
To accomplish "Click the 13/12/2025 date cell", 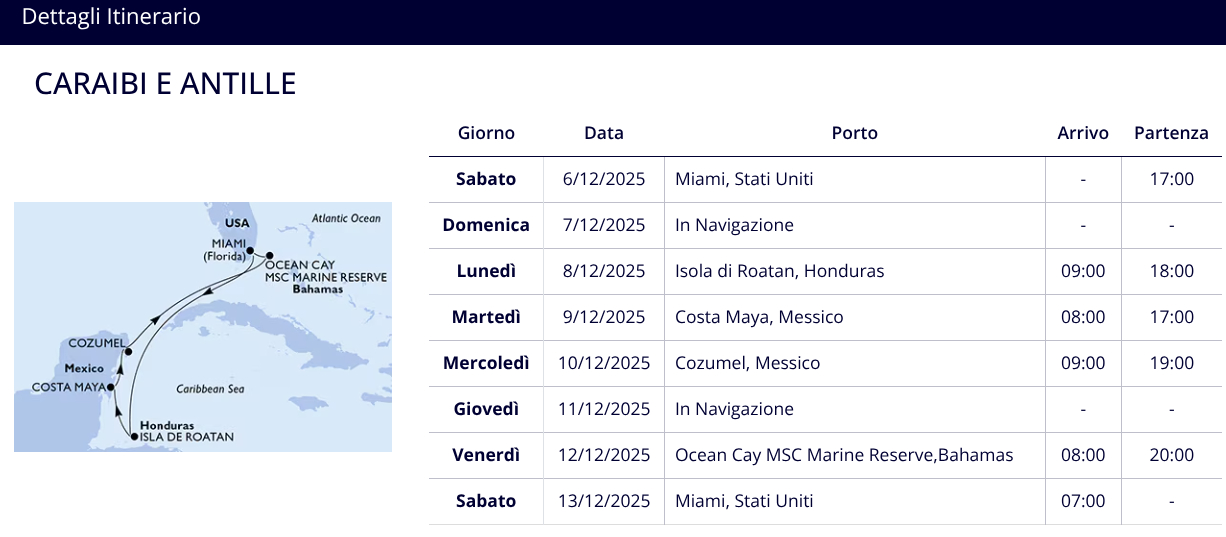I will [x=604, y=501].
